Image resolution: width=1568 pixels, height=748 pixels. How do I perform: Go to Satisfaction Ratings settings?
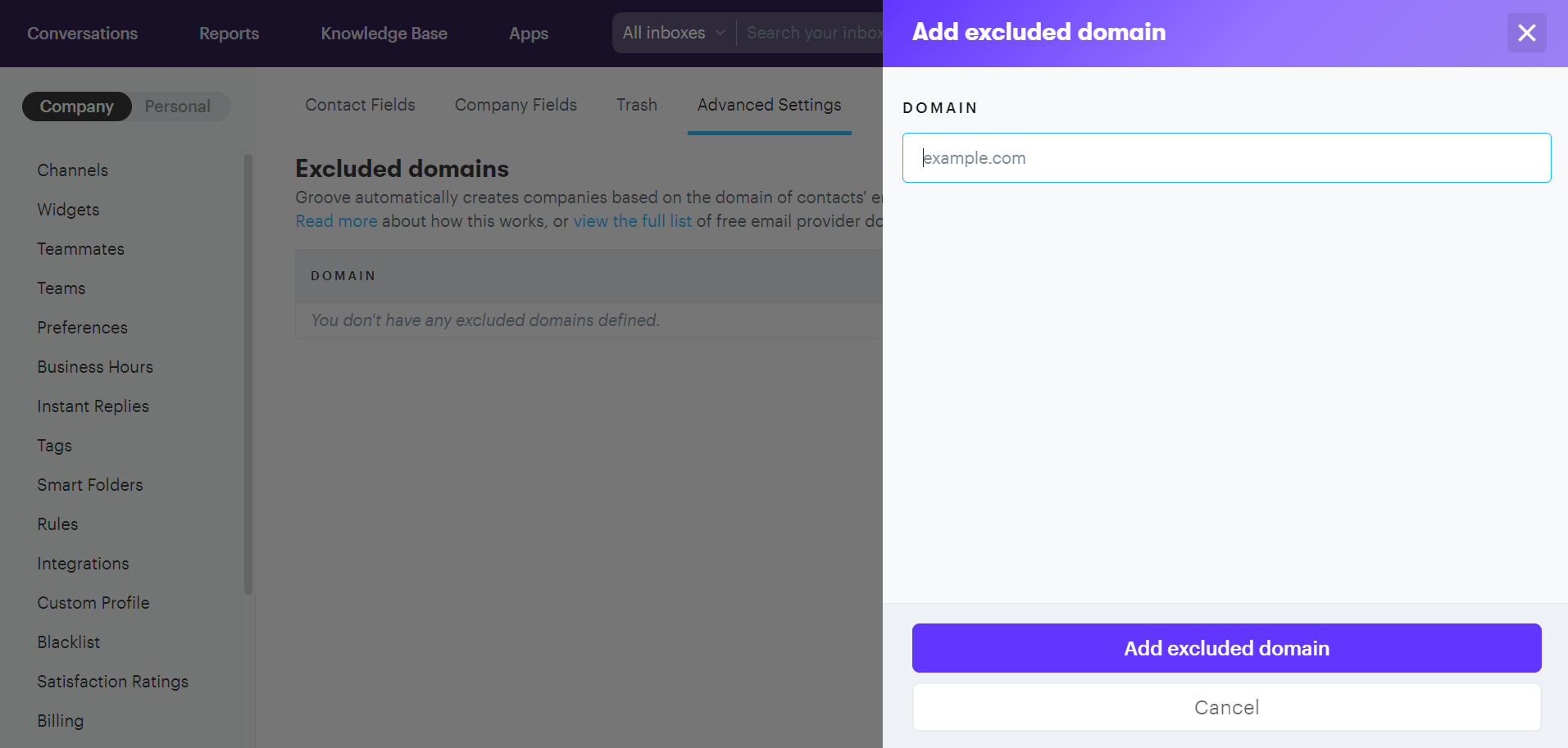[113, 682]
